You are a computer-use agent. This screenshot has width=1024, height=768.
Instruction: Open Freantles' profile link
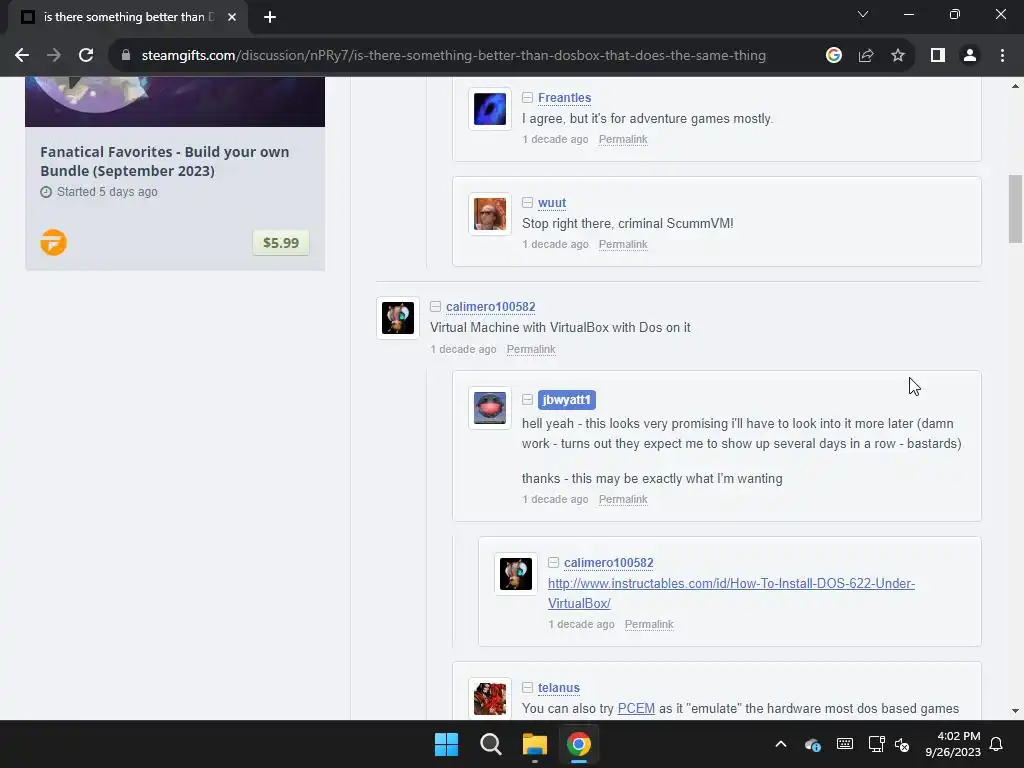(564, 98)
